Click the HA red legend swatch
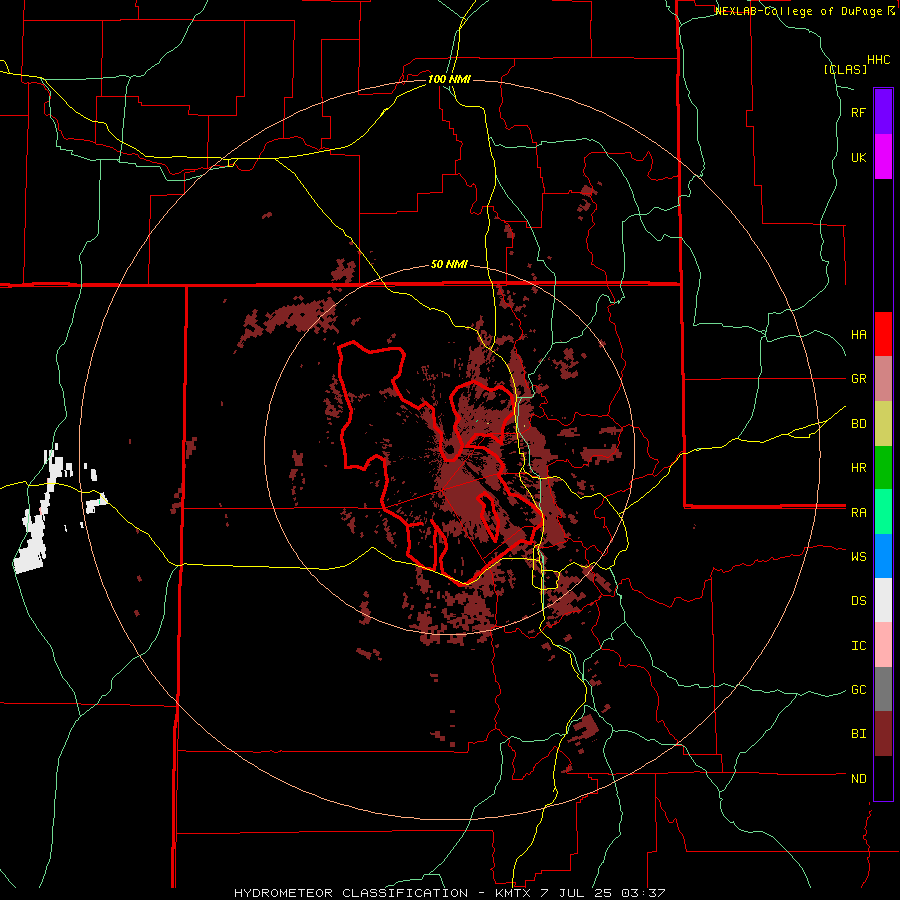Screen dimensions: 900x900 [883, 334]
